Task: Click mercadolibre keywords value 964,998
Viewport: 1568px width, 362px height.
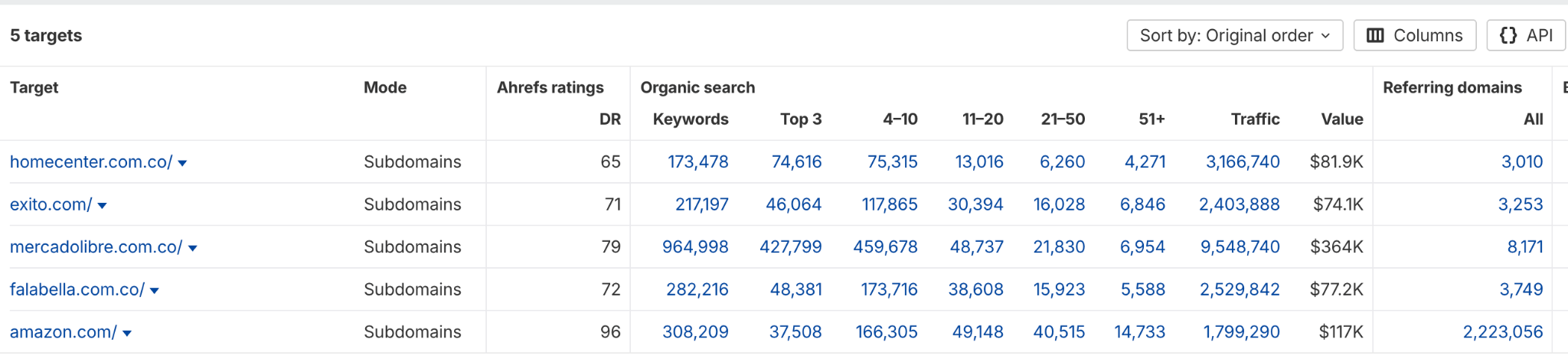Action: pyautogui.click(x=695, y=246)
